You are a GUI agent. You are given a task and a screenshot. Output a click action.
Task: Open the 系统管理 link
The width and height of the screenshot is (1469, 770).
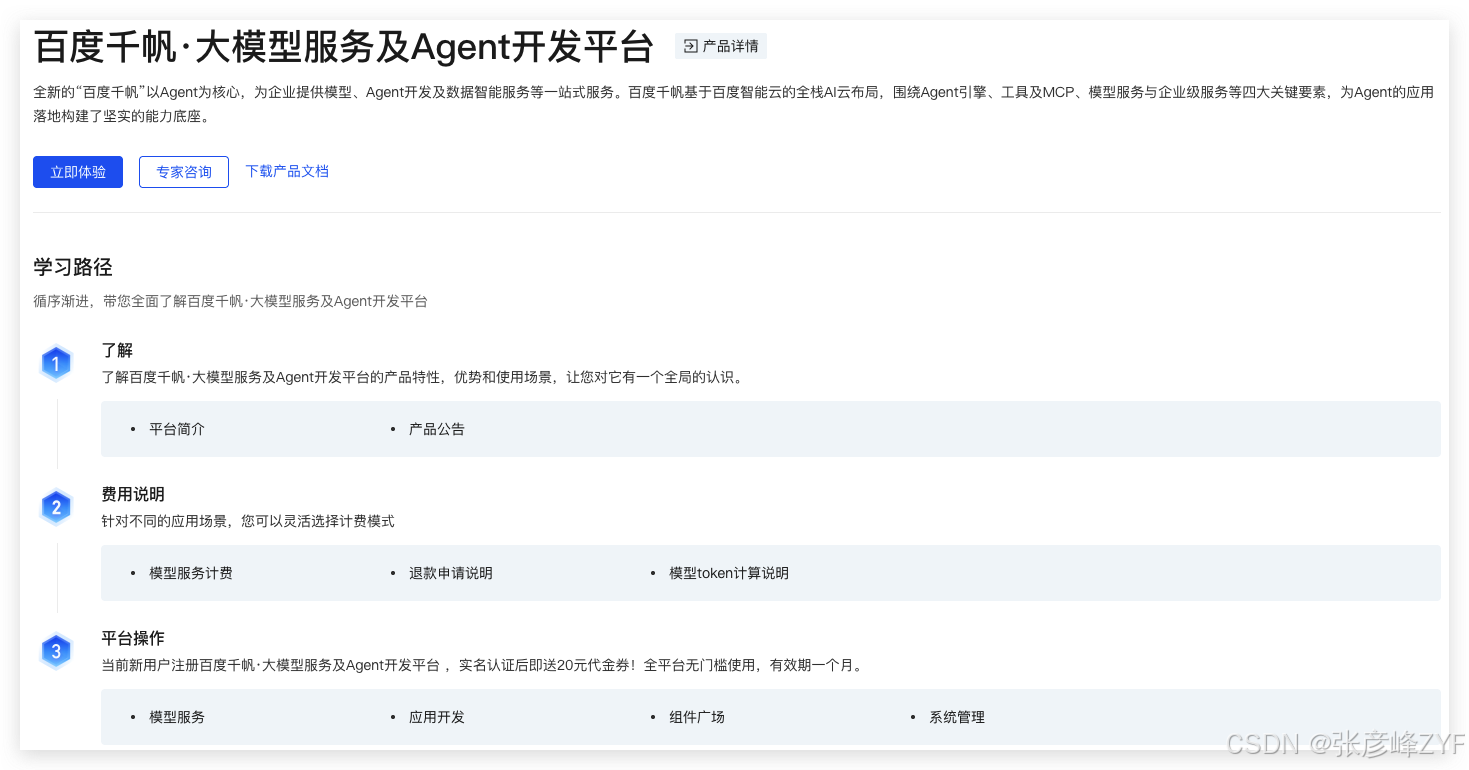pyautogui.click(x=957, y=717)
